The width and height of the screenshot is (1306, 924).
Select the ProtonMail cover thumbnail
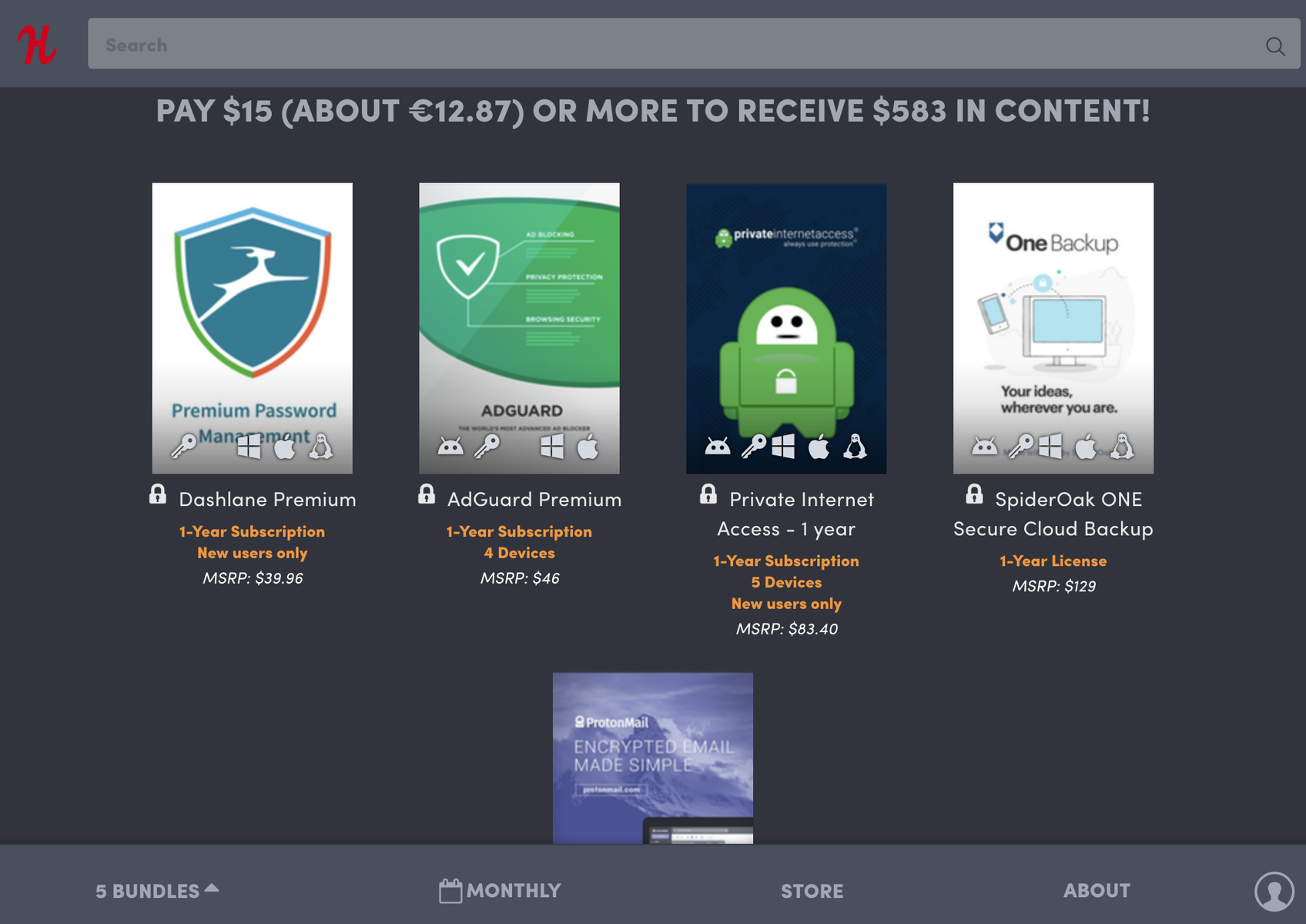point(653,758)
